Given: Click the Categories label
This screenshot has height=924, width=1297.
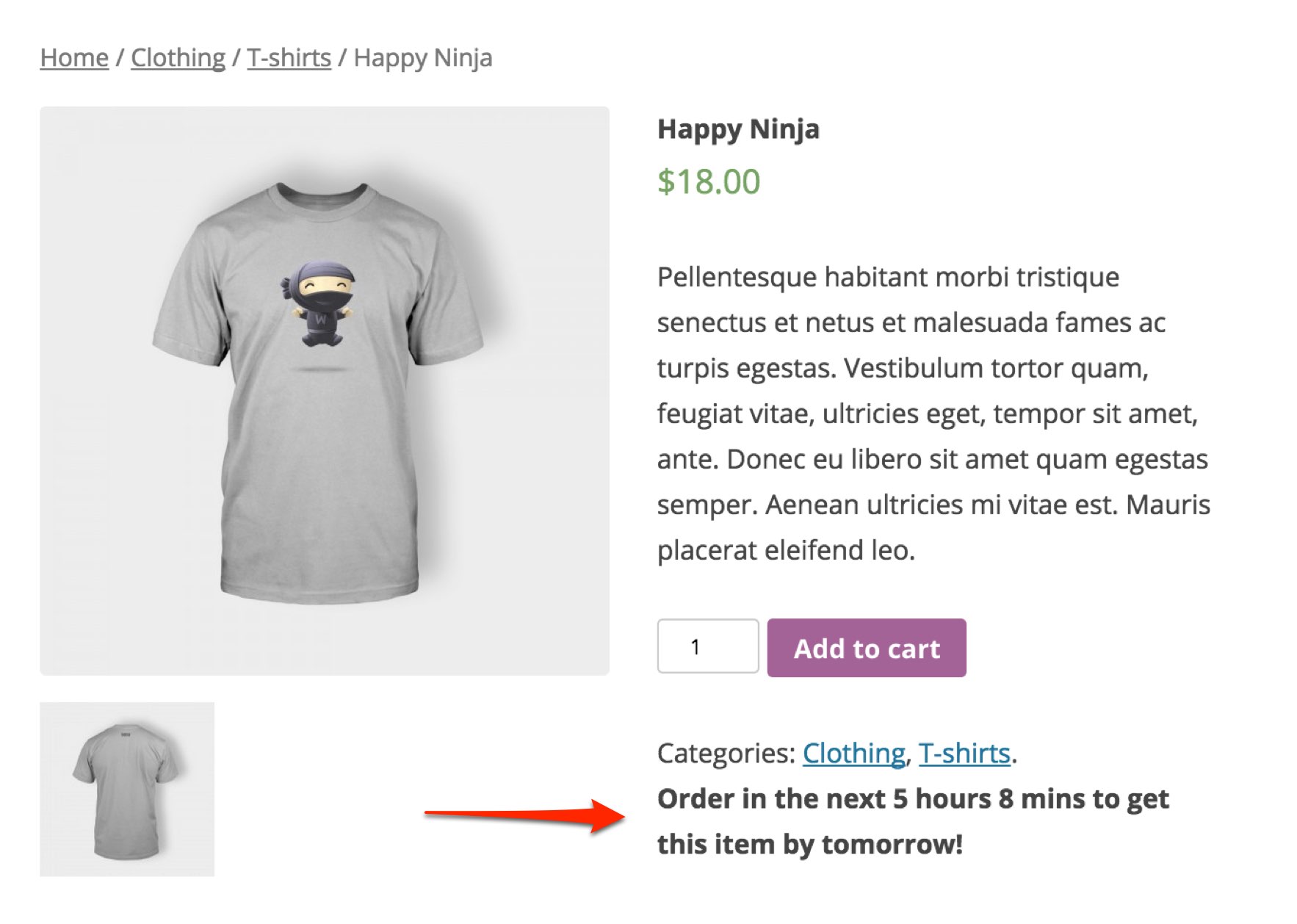Looking at the screenshot, I should [726, 753].
